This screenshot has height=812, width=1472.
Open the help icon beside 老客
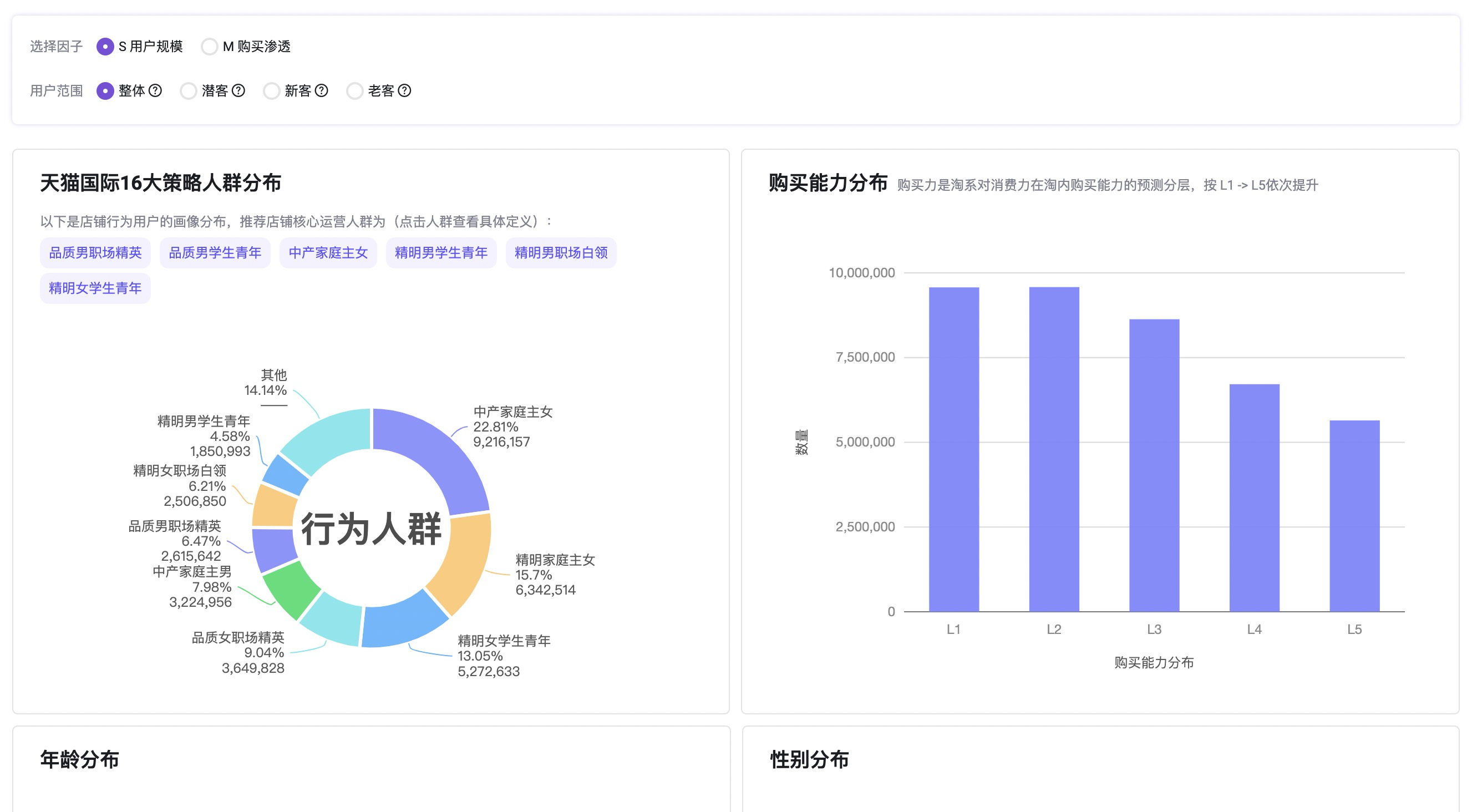[x=404, y=91]
